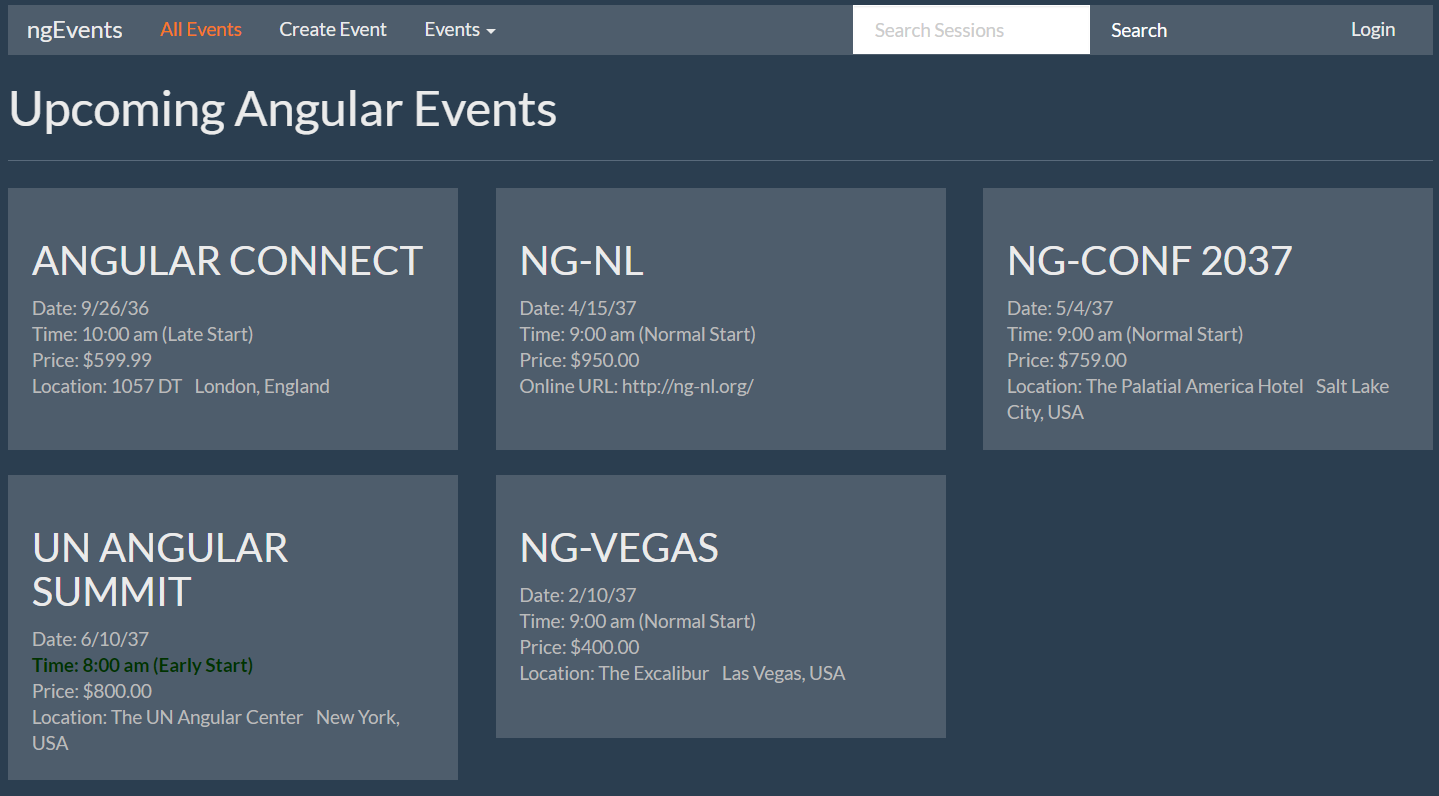Open the Angular Connect event card
This screenshot has width=1439, height=796.
233,319
